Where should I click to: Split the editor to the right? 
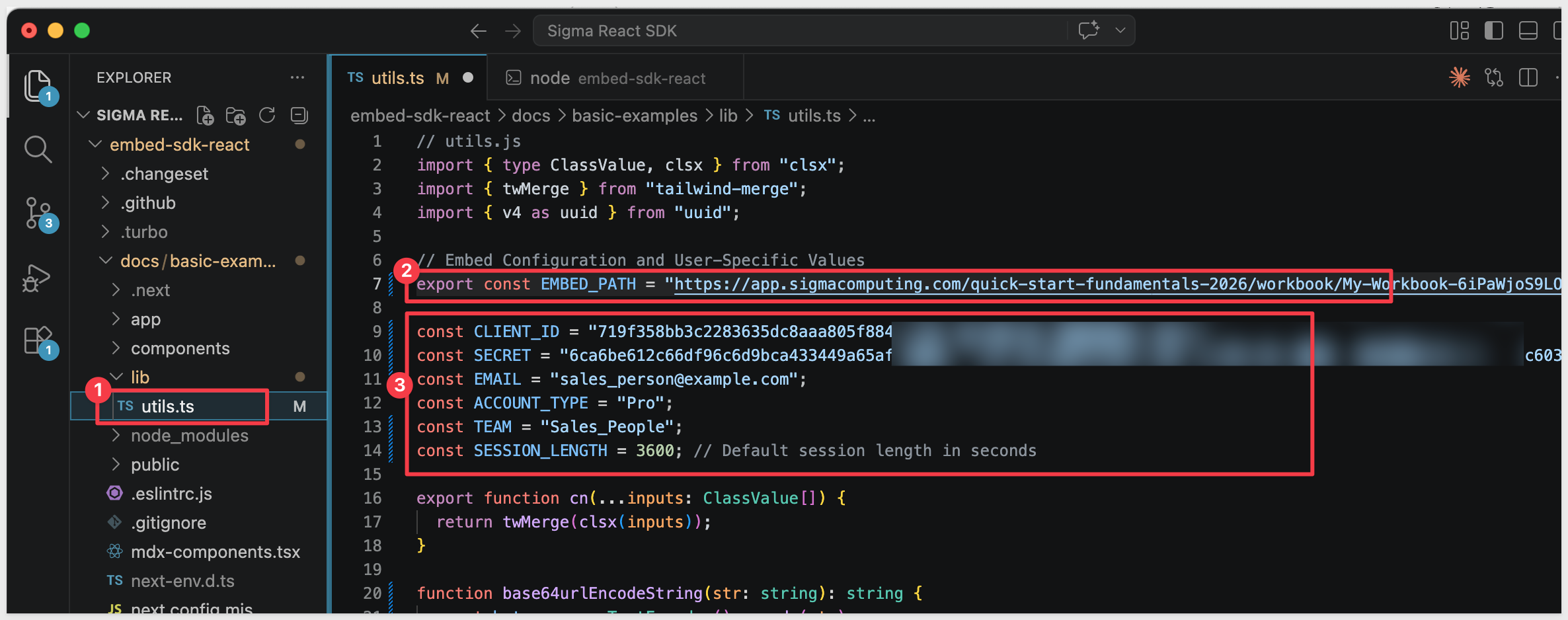point(1528,78)
